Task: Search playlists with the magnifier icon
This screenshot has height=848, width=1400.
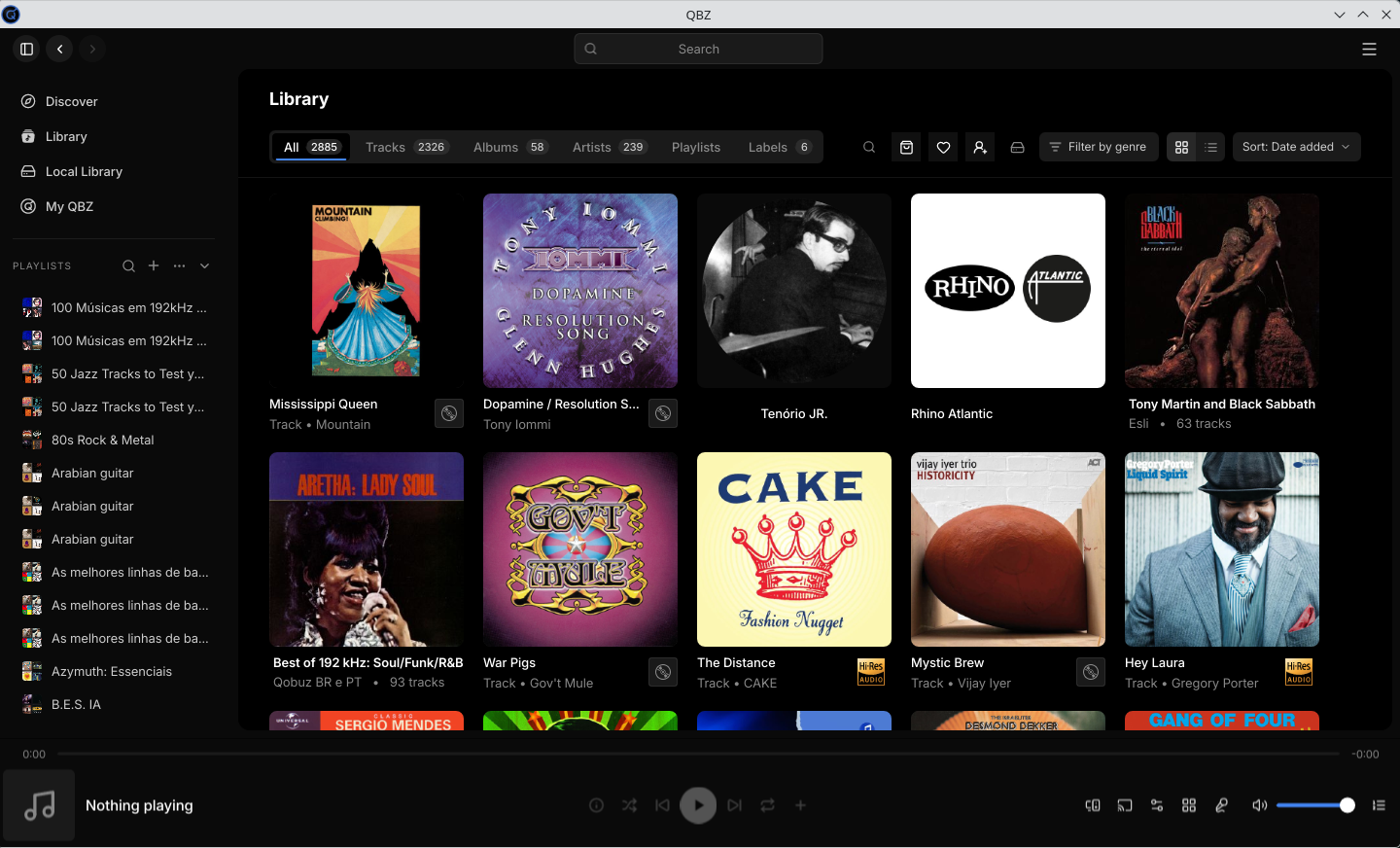Action: pos(128,265)
